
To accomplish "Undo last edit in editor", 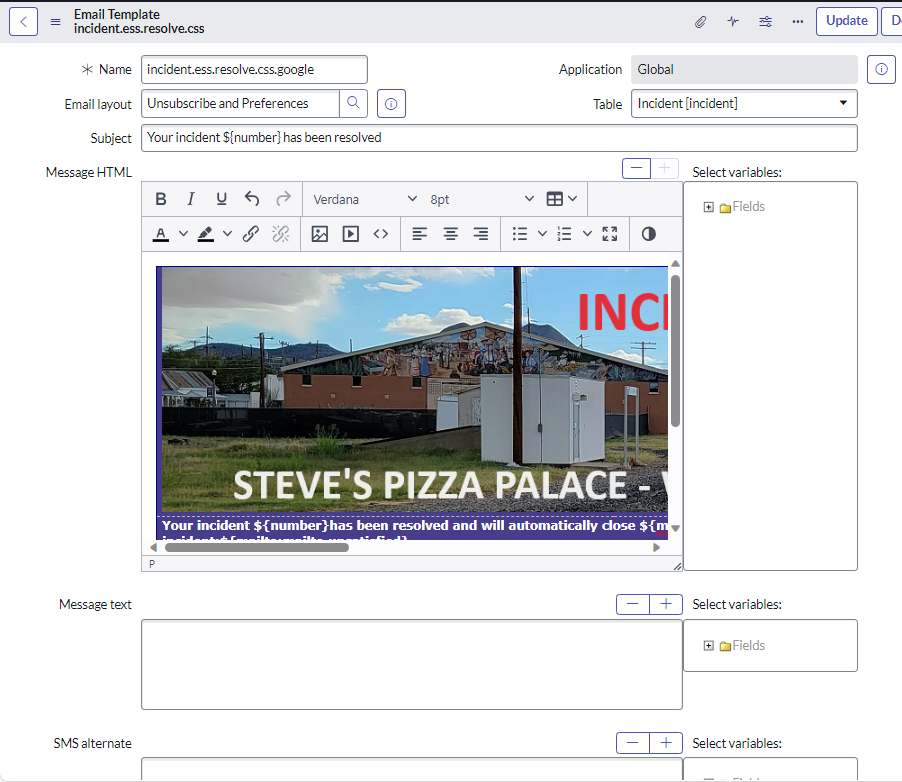I will pos(252,199).
